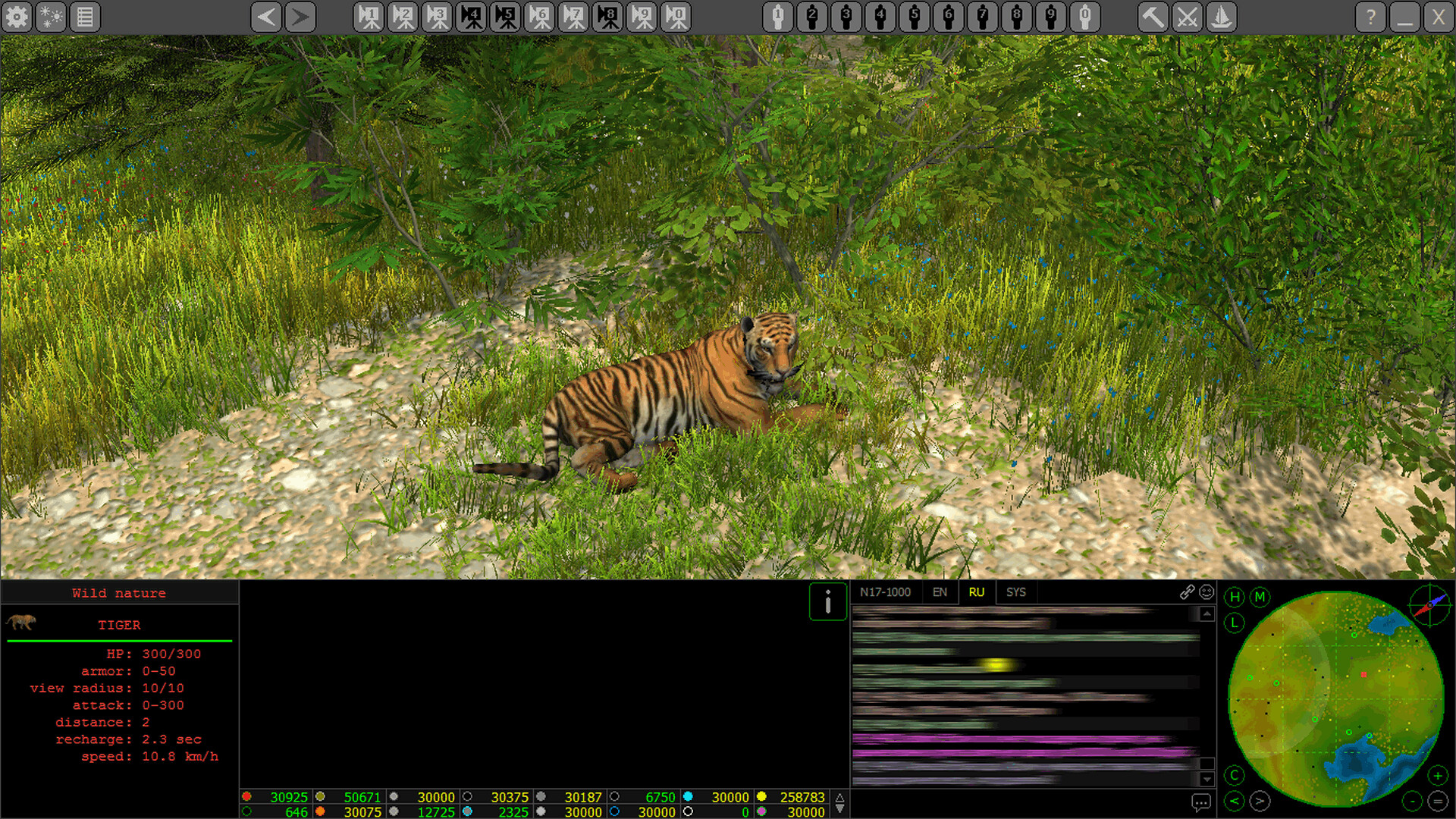Image resolution: width=1456 pixels, height=819 pixels.
Task: Toggle the L minimap layer button
Action: pos(1235,623)
